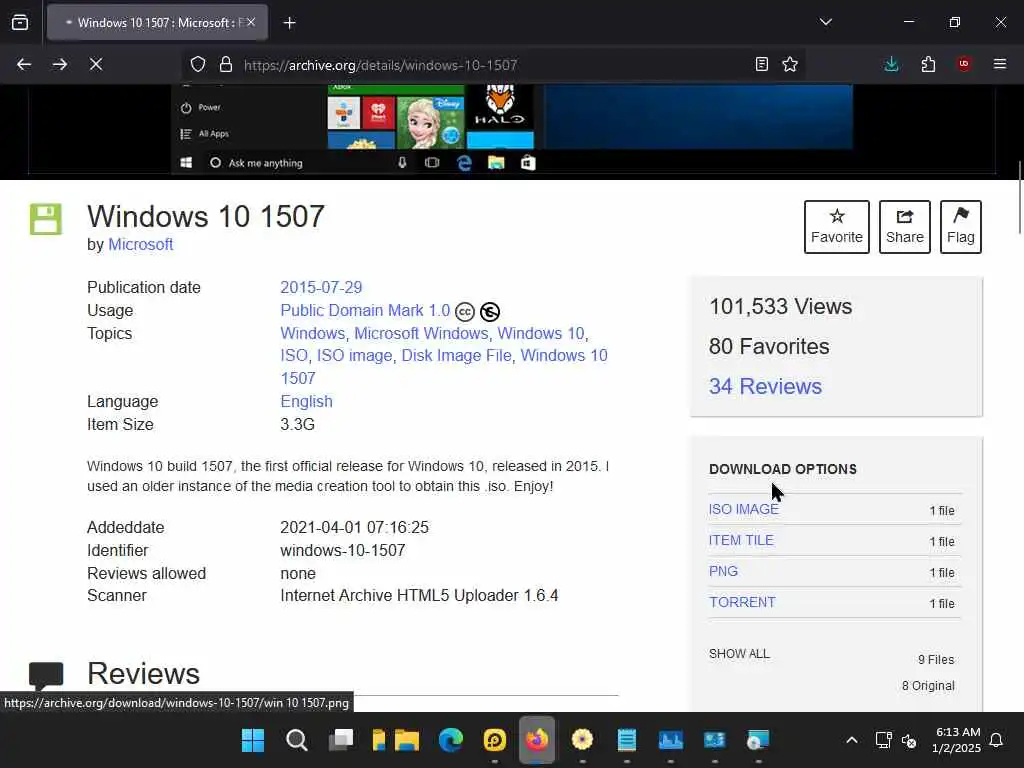Image resolution: width=1024 pixels, height=768 pixels.
Task: Select the Windows 10 1507 tab
Action: [x=157, y=23]
